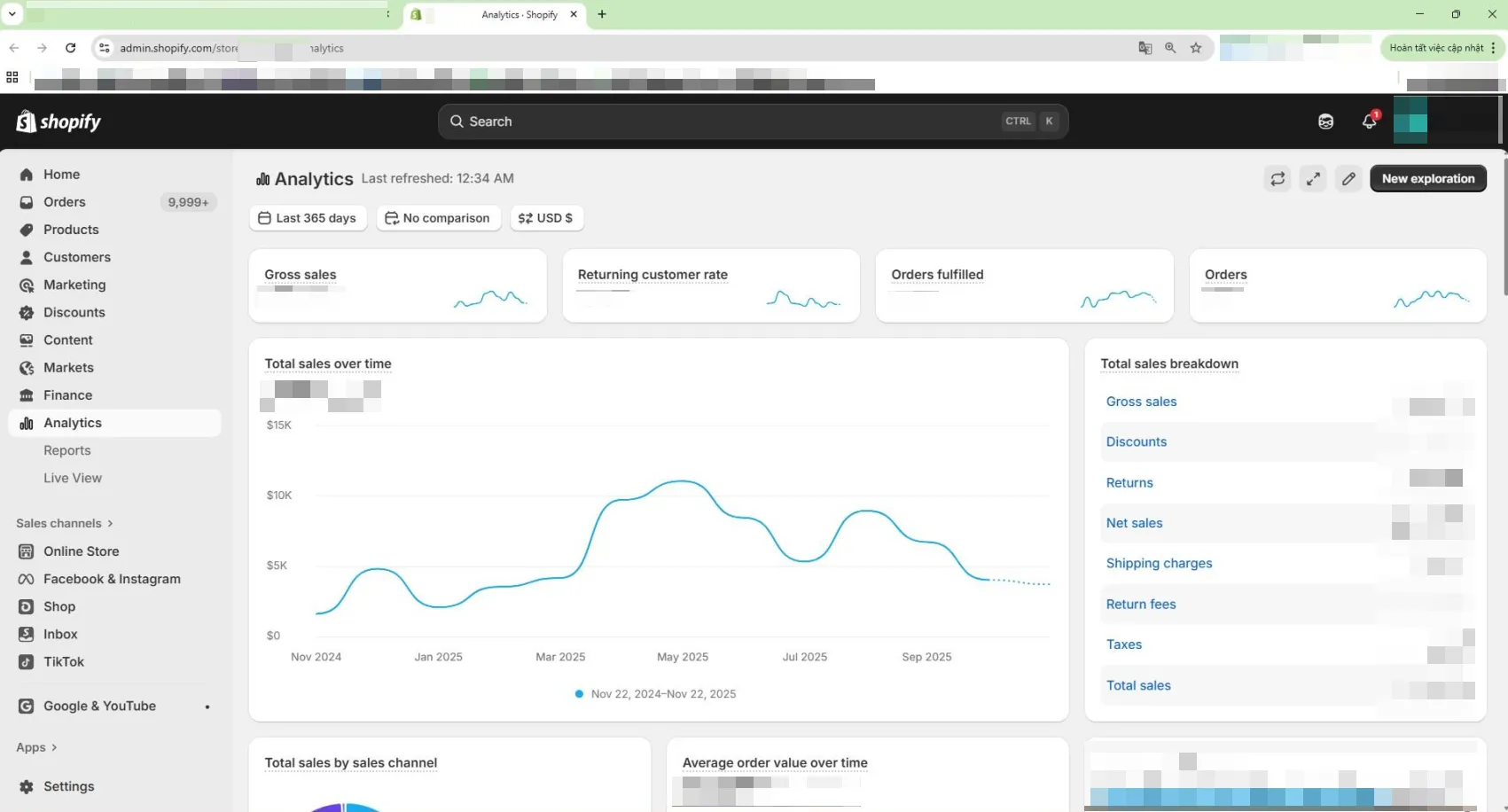Go to Orders in sidebar
The height and width of the screenshot is (812, 1508).
coord(65,202)
